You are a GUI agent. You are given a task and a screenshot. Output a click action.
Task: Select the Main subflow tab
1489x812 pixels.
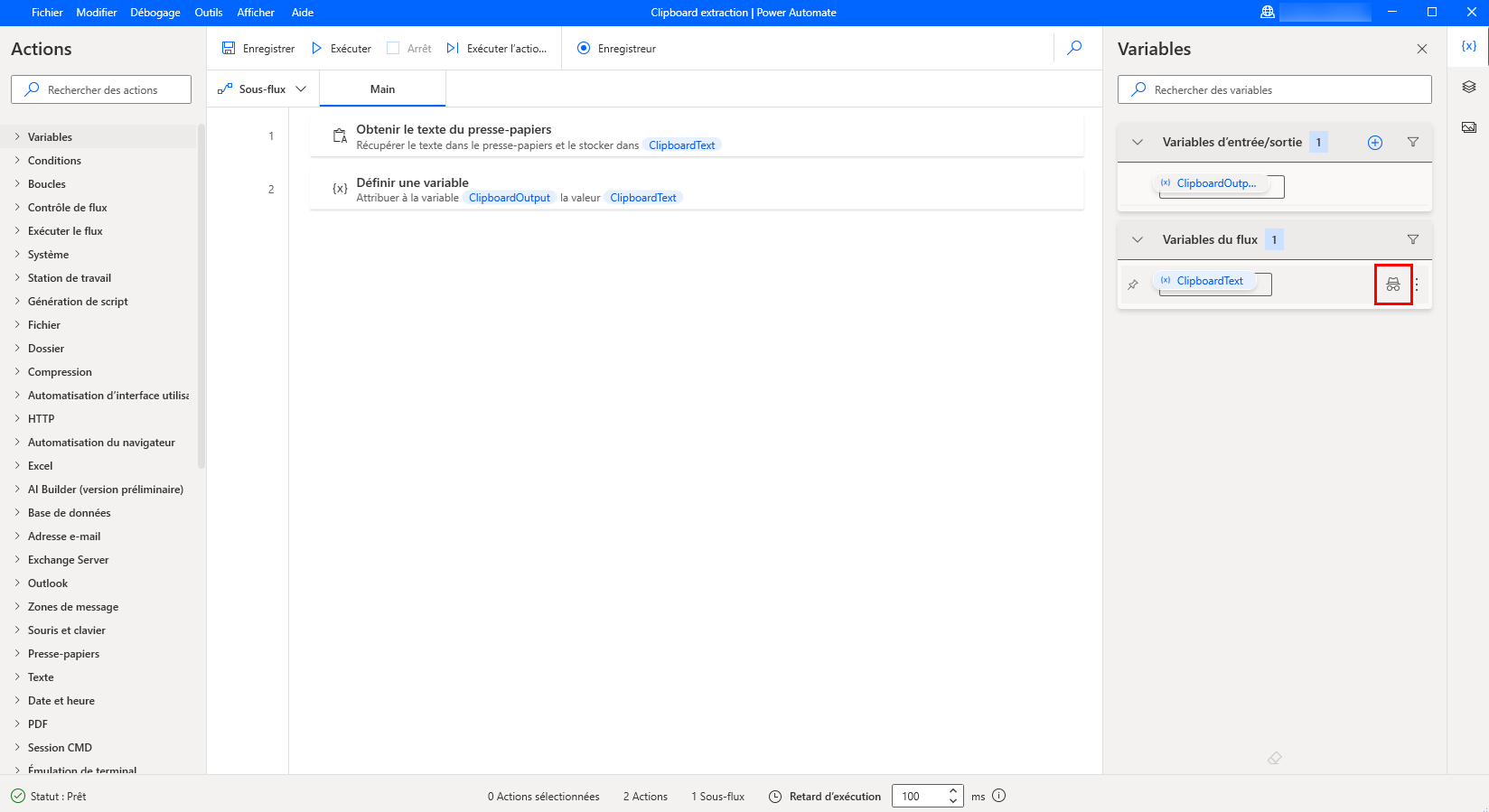coord(382,89)
